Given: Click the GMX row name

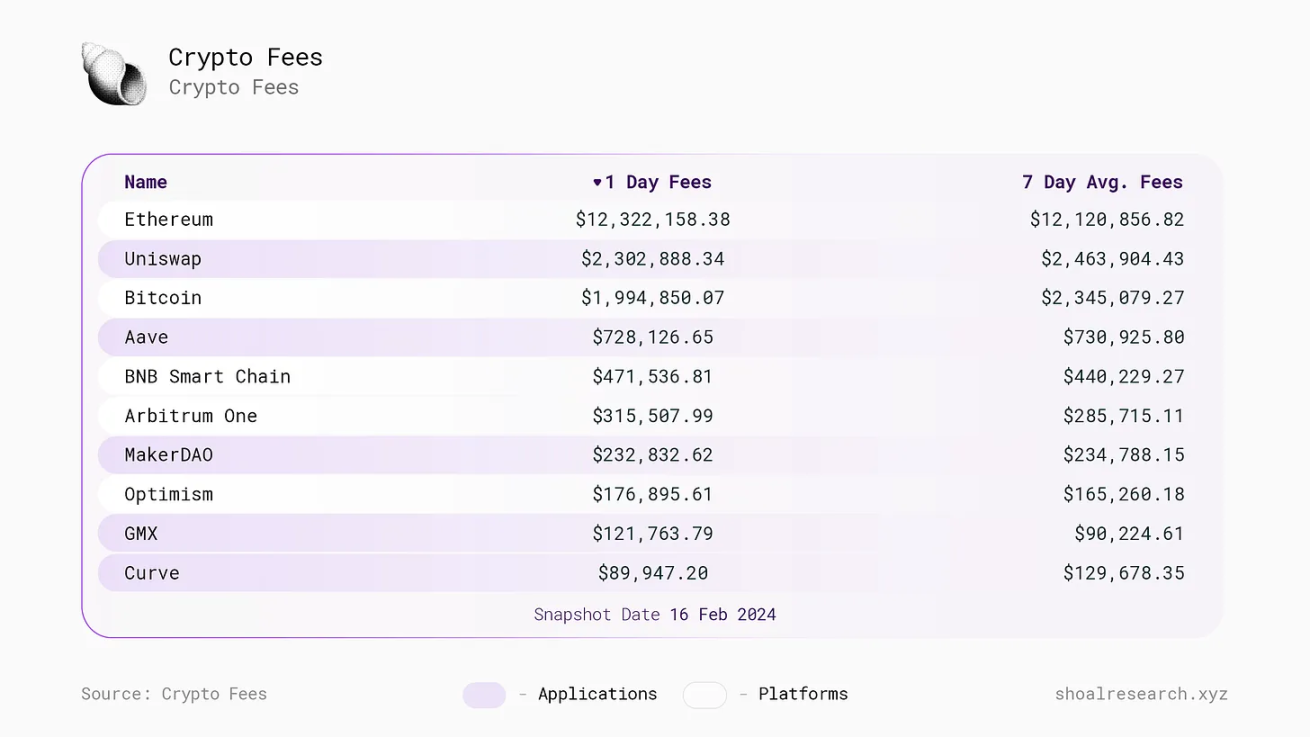Looking at the screenshot, I should point(141,534).
